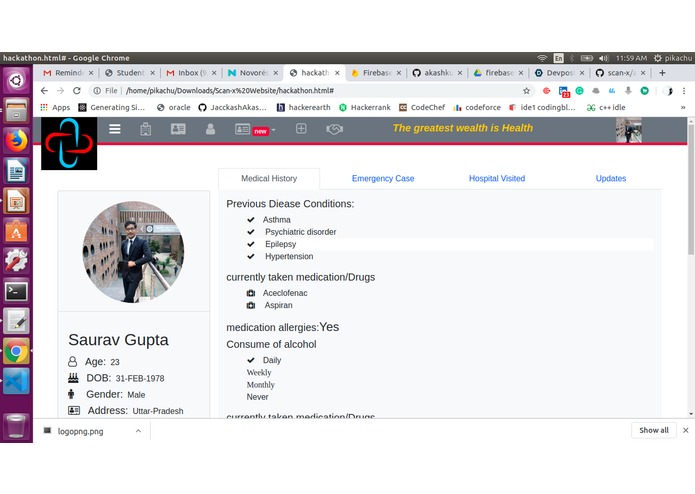Toggle the Epilepsy checkmark
The image size is (695, 494).
click(x=251, y=244)
